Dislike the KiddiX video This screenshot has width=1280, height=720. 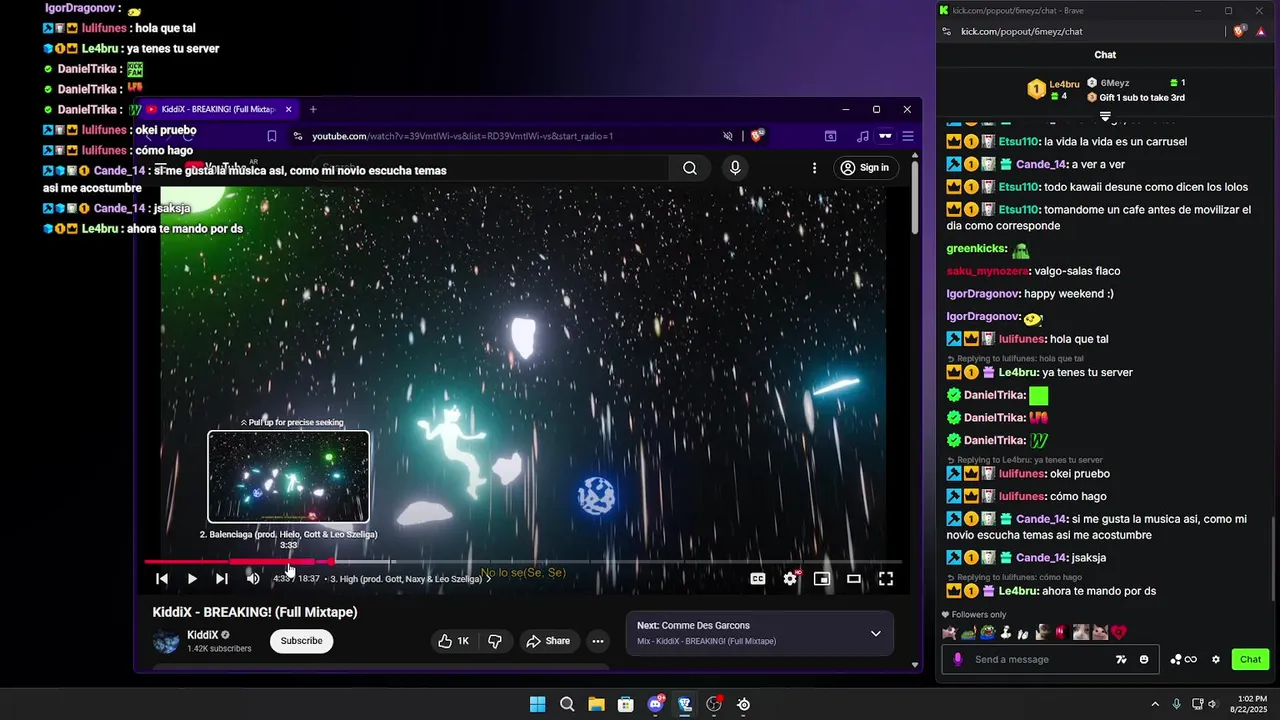click(494, 641)
